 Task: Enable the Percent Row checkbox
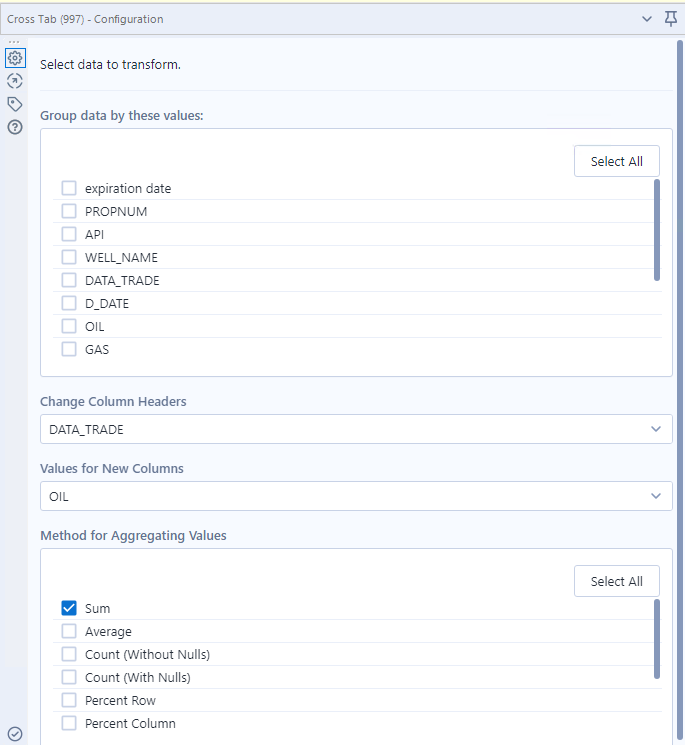[x=69, y=700]
